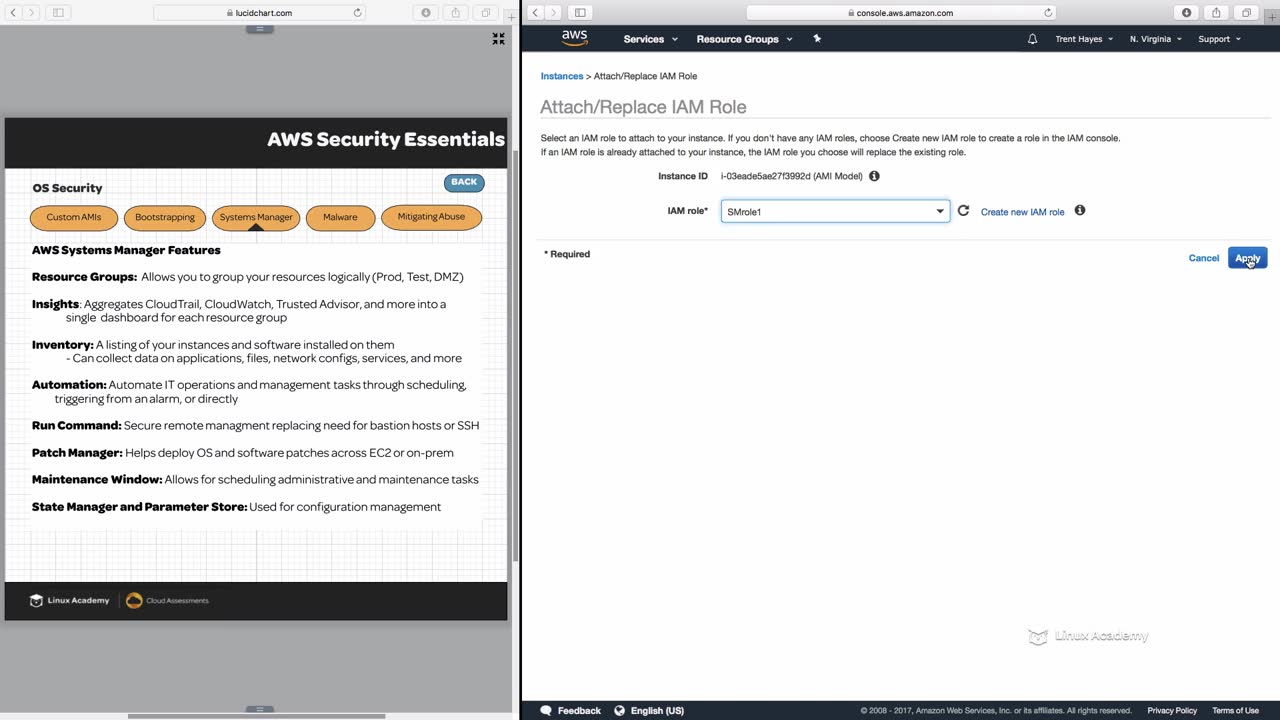Click the '* Required' note
Viewport: 1280px width, 720px height.
(x=567, y=254)
